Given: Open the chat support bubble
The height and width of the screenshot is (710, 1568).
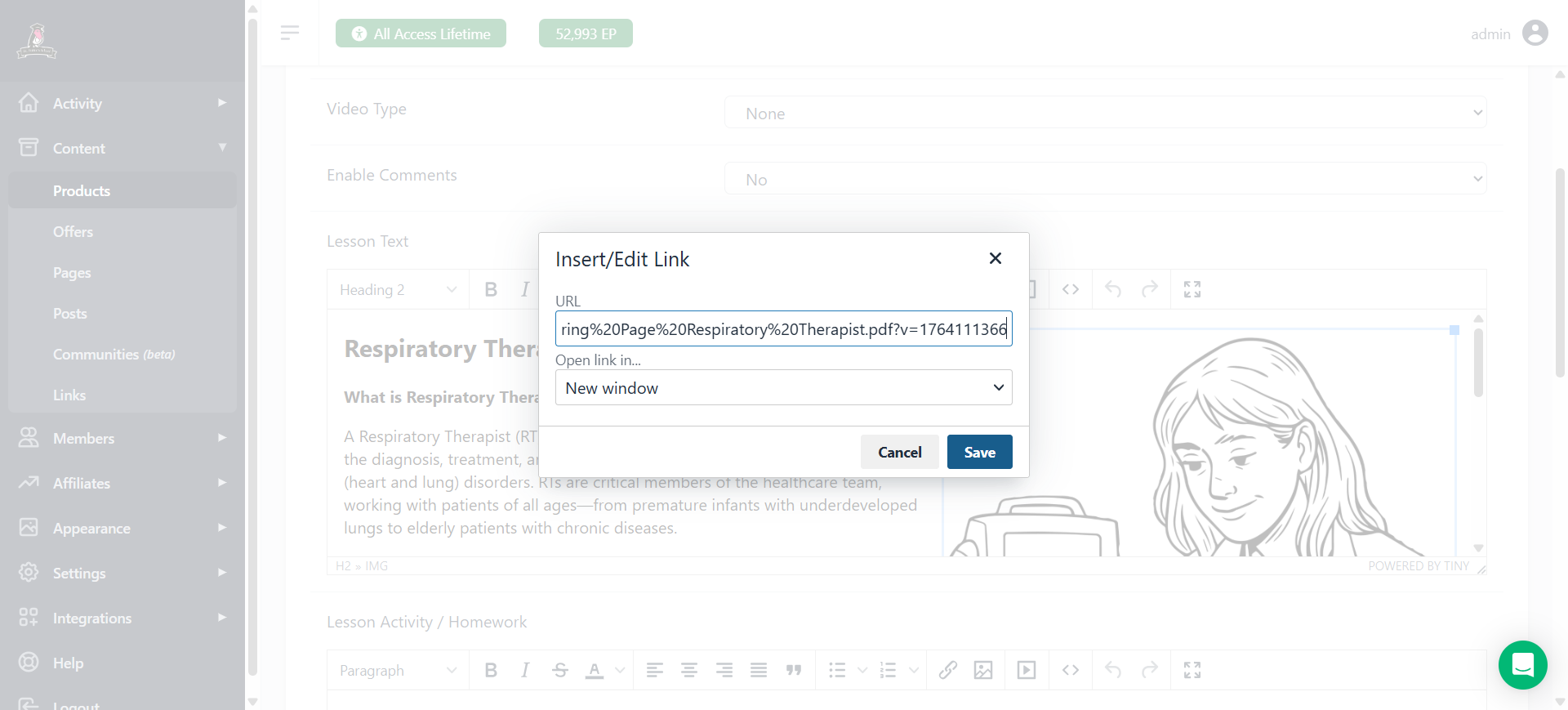Looking at the screenshot, I should point(1522,665).
